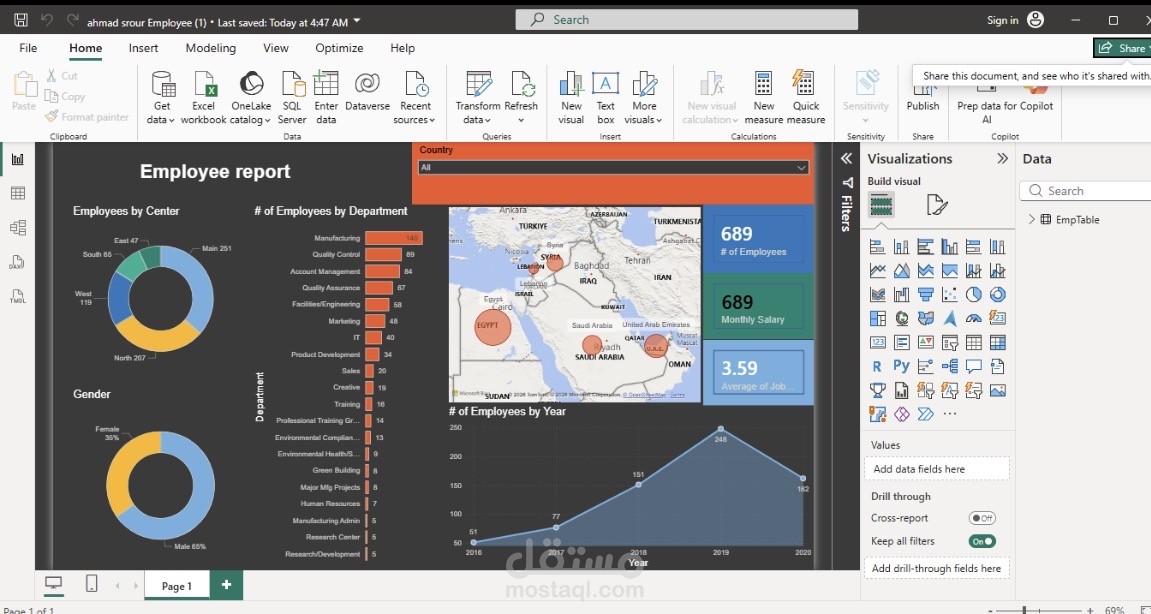This screenshot has width=1151, height=614.
Task: Select the line chart visual
Action: click(x=877, y=271)
